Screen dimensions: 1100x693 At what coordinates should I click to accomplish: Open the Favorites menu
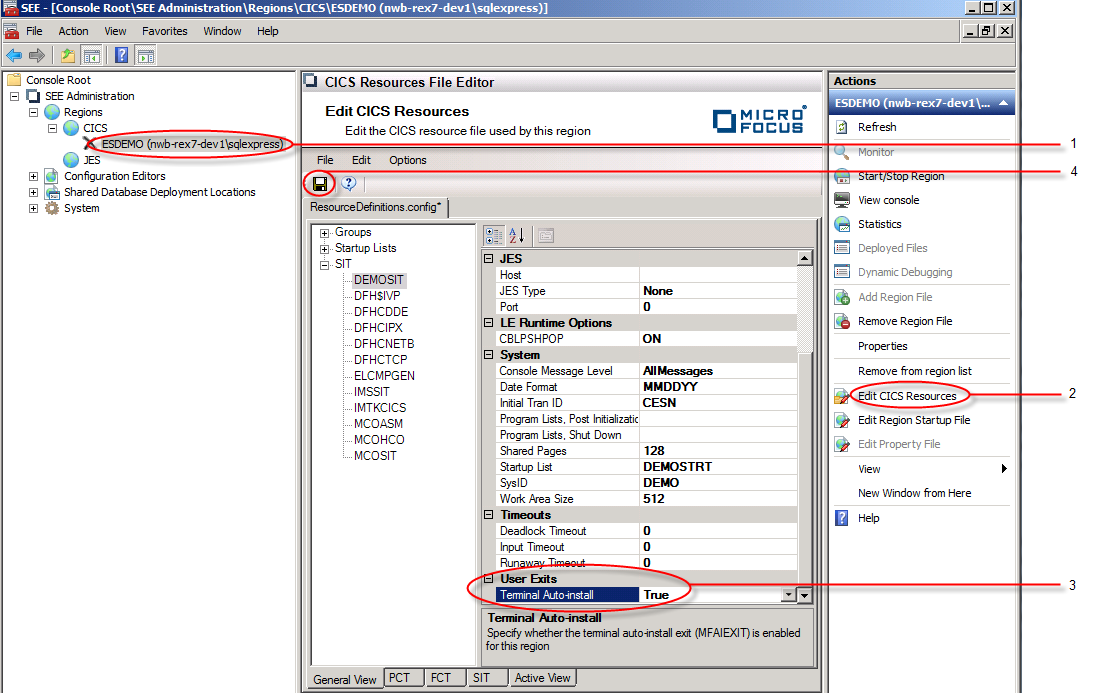pos(164,31)
